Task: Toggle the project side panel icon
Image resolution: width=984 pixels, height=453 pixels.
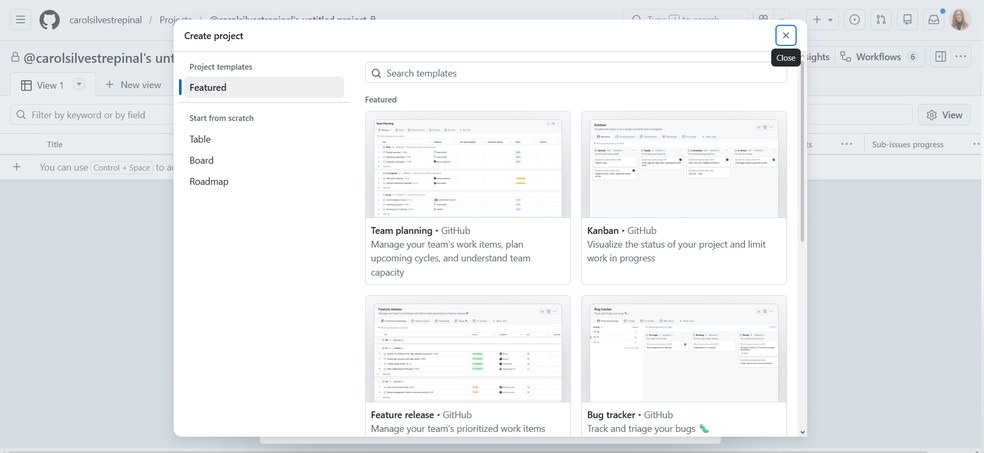Action: [x=940, y=56]
